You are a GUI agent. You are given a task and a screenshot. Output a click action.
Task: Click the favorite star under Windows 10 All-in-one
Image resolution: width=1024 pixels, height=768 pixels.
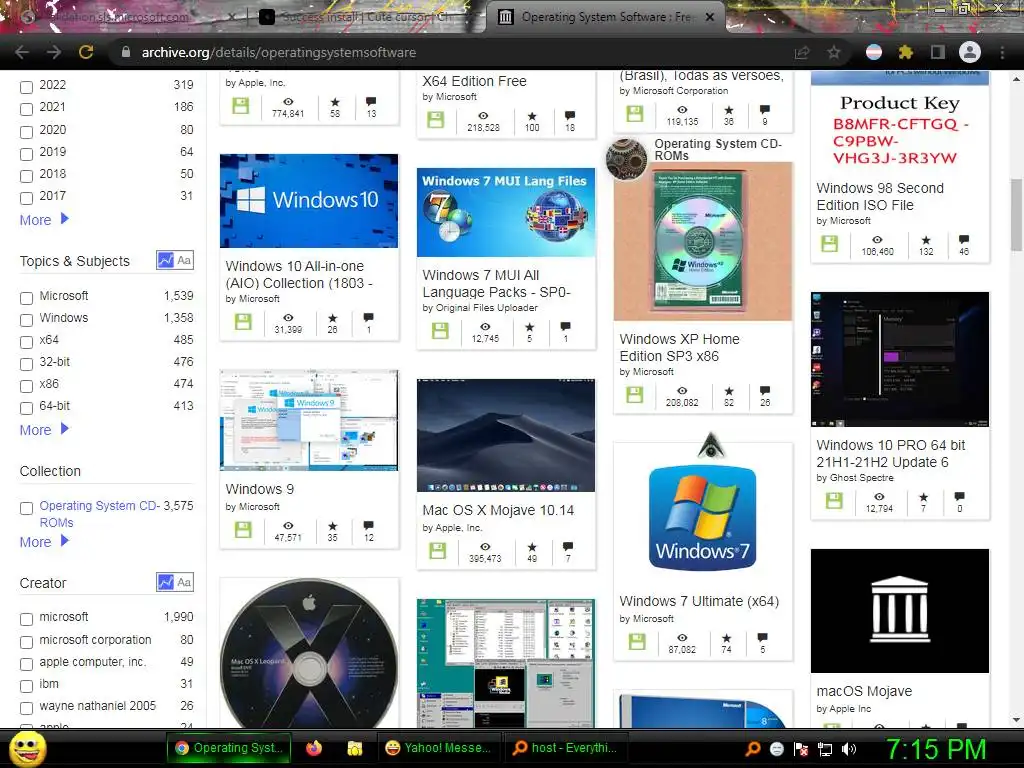point(332,317)
